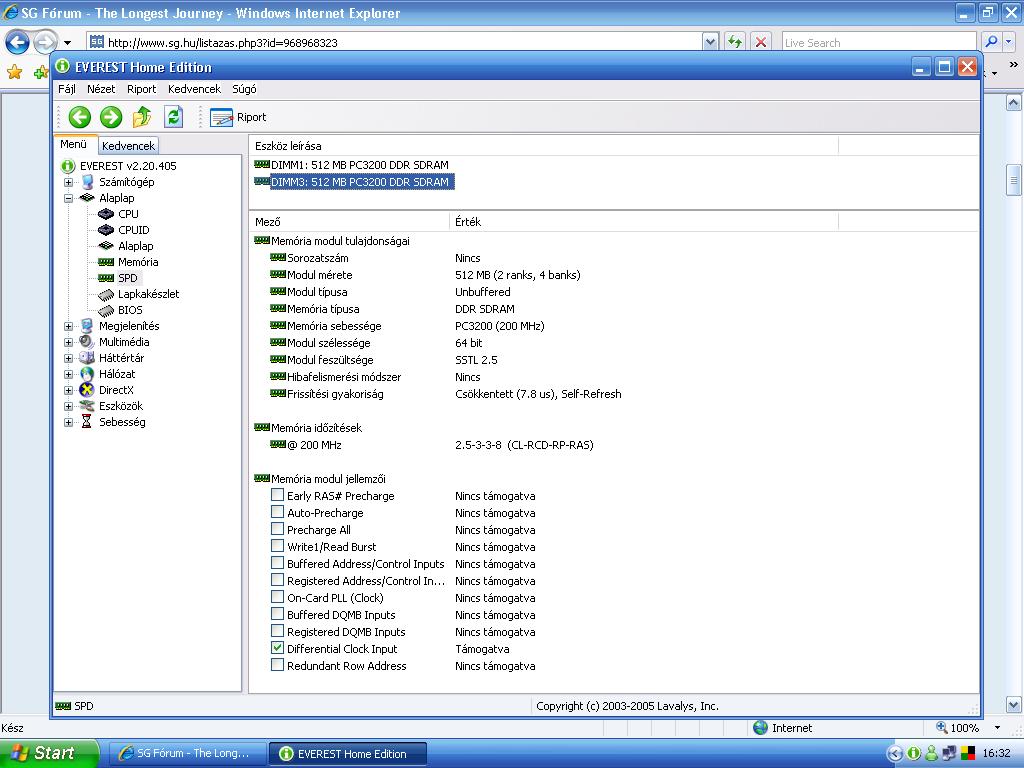The height and width of the screenshot is (768, 1024).
Task: Click the Windows Start button
Action: tap(48, 753)
